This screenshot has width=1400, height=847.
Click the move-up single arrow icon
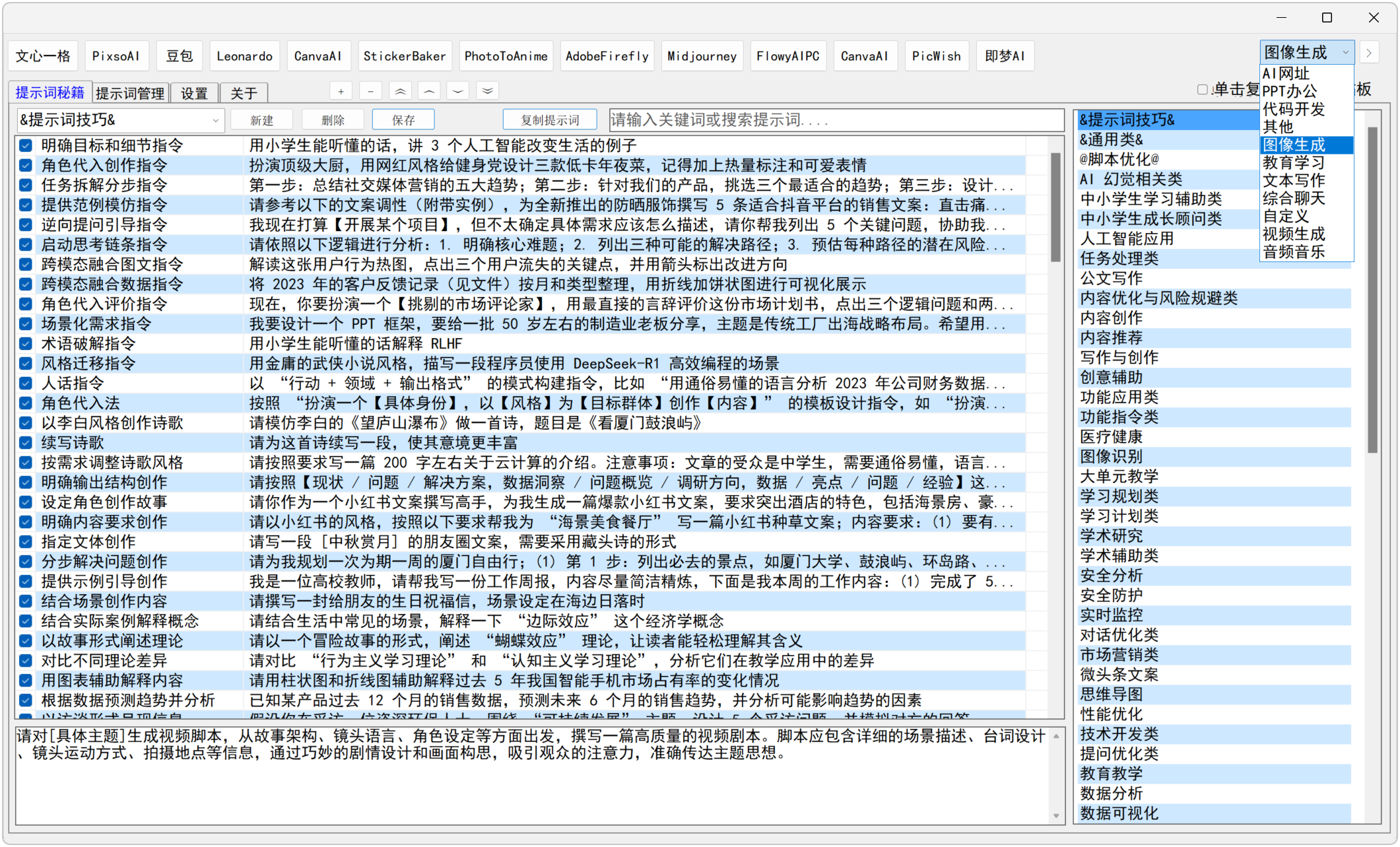click(x=429, y=91)
